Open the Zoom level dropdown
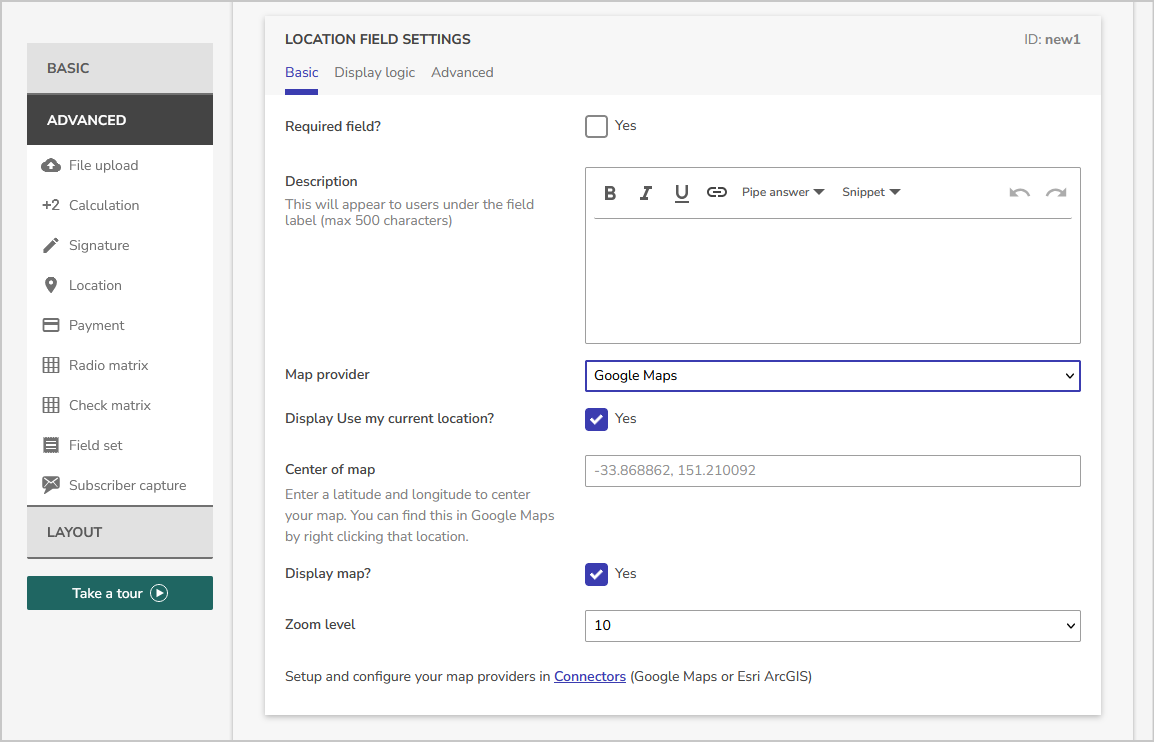1154x742 pixels. 832,626
